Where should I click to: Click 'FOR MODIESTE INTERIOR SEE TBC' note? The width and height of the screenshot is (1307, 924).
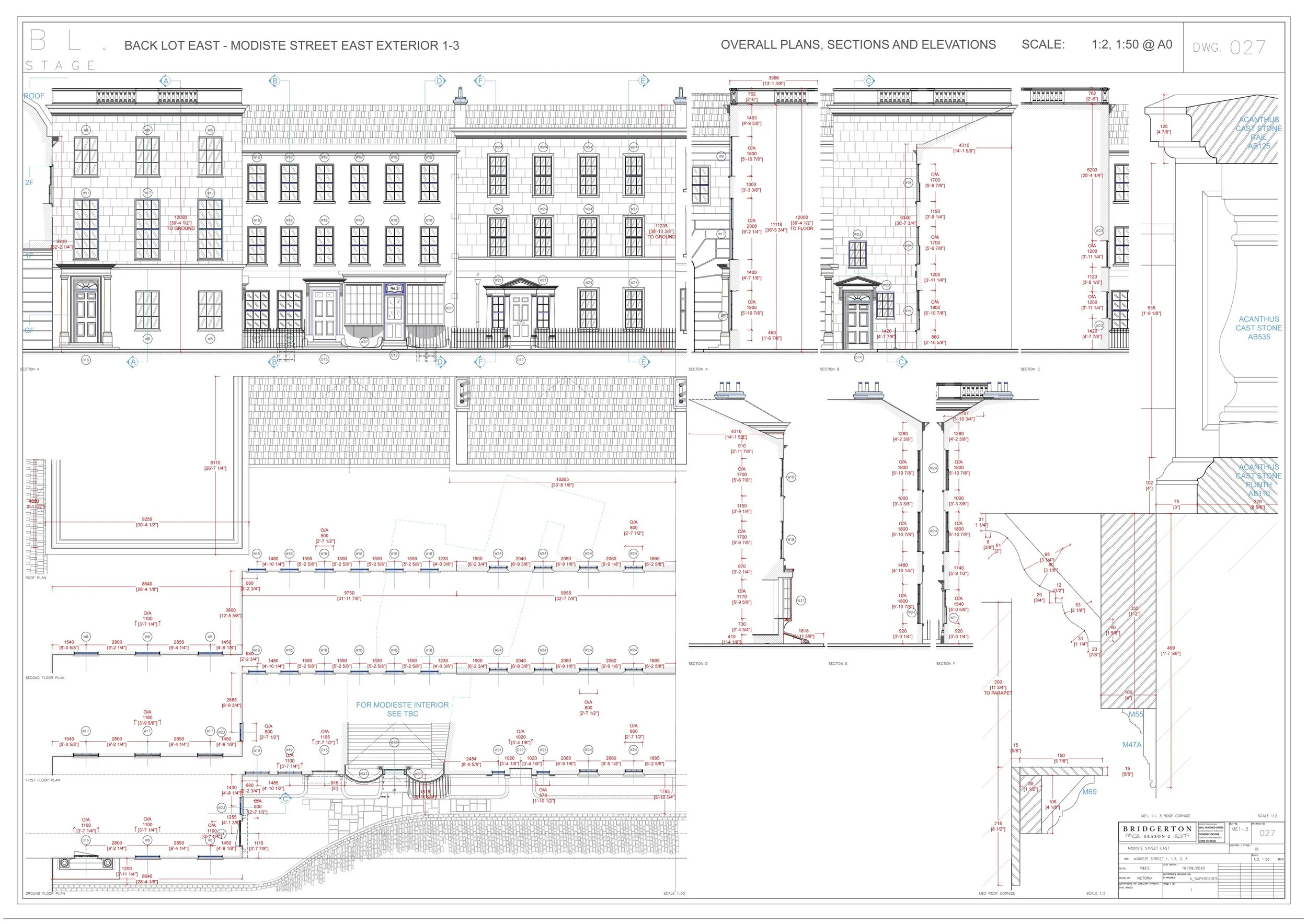pyautogui.click(x=402, y=709)
